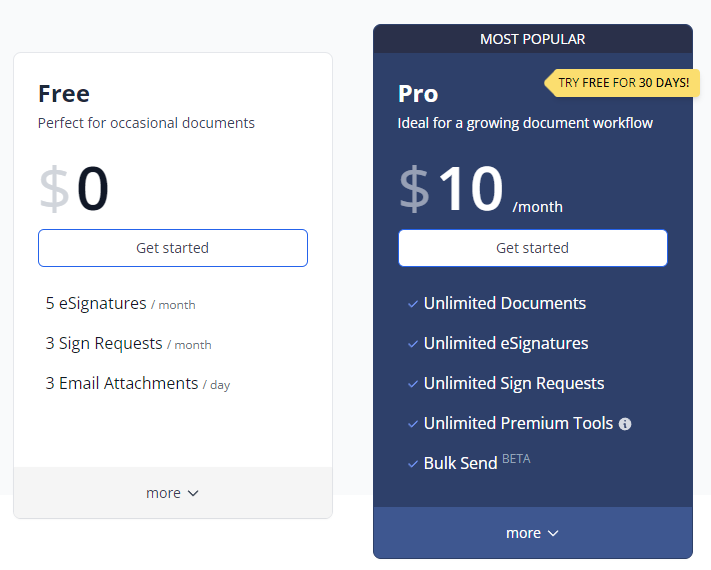Screen dimensions: 711x570
Task: Click the Most Popular banner
Action: pyautogui.click(x=533, y=39)
